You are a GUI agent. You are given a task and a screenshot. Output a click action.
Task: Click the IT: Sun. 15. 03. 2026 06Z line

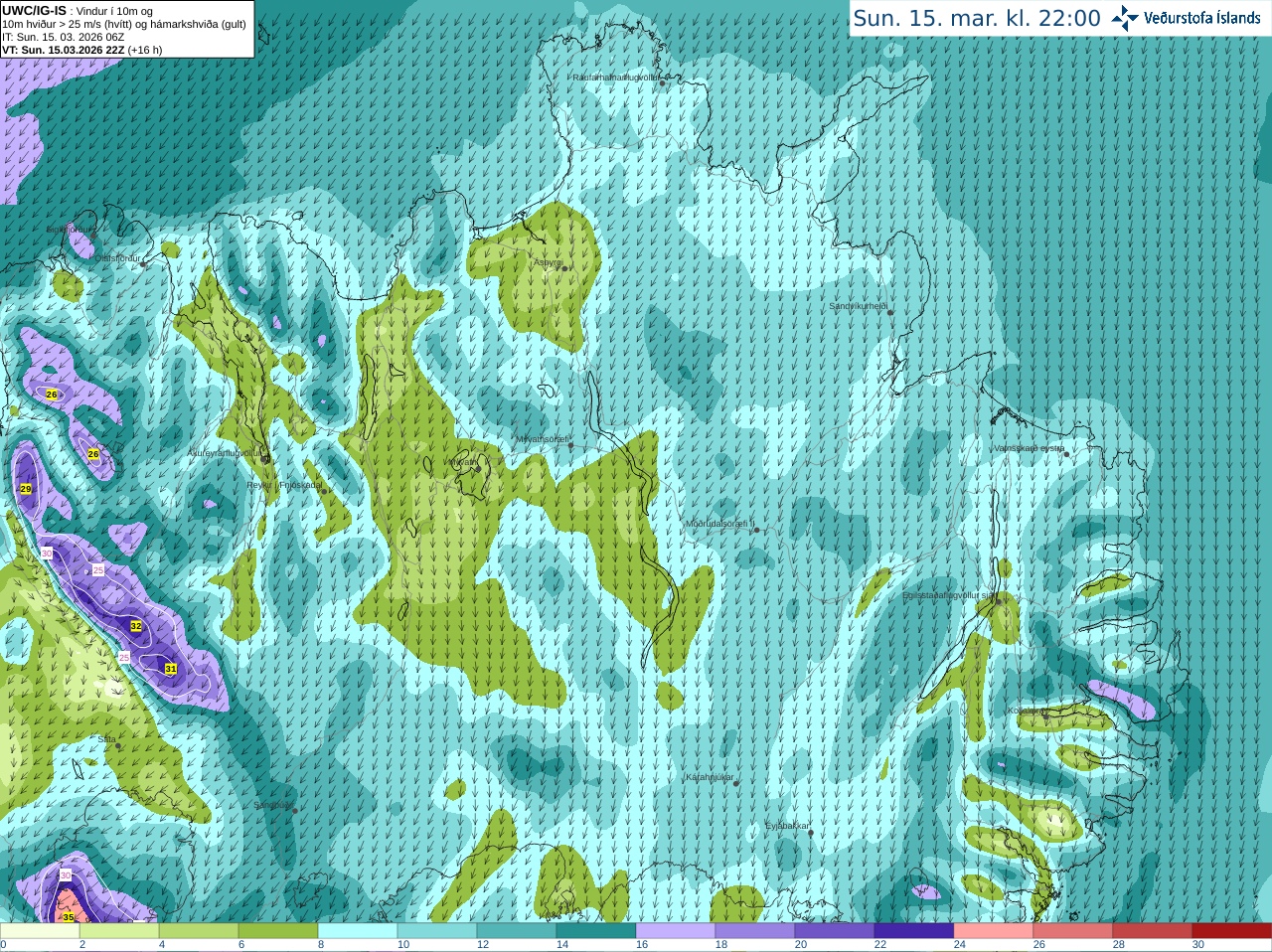coord(64,37)
